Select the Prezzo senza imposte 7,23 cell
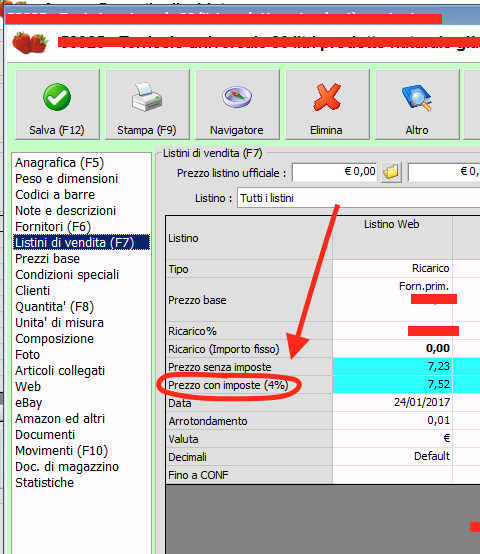This screenshot has height=554, width=480. (392, 366)
